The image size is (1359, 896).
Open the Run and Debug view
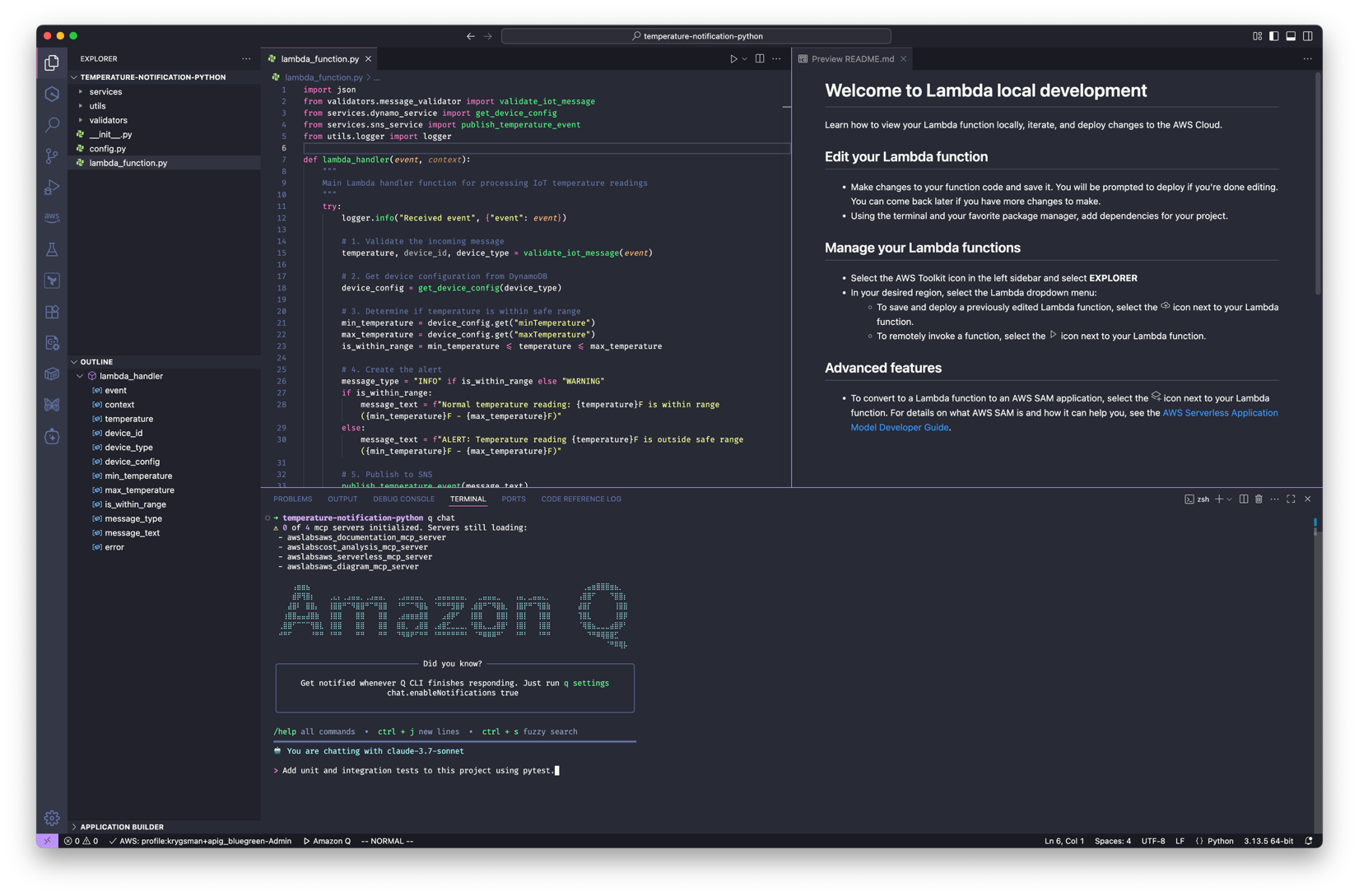tap(52, 187)
